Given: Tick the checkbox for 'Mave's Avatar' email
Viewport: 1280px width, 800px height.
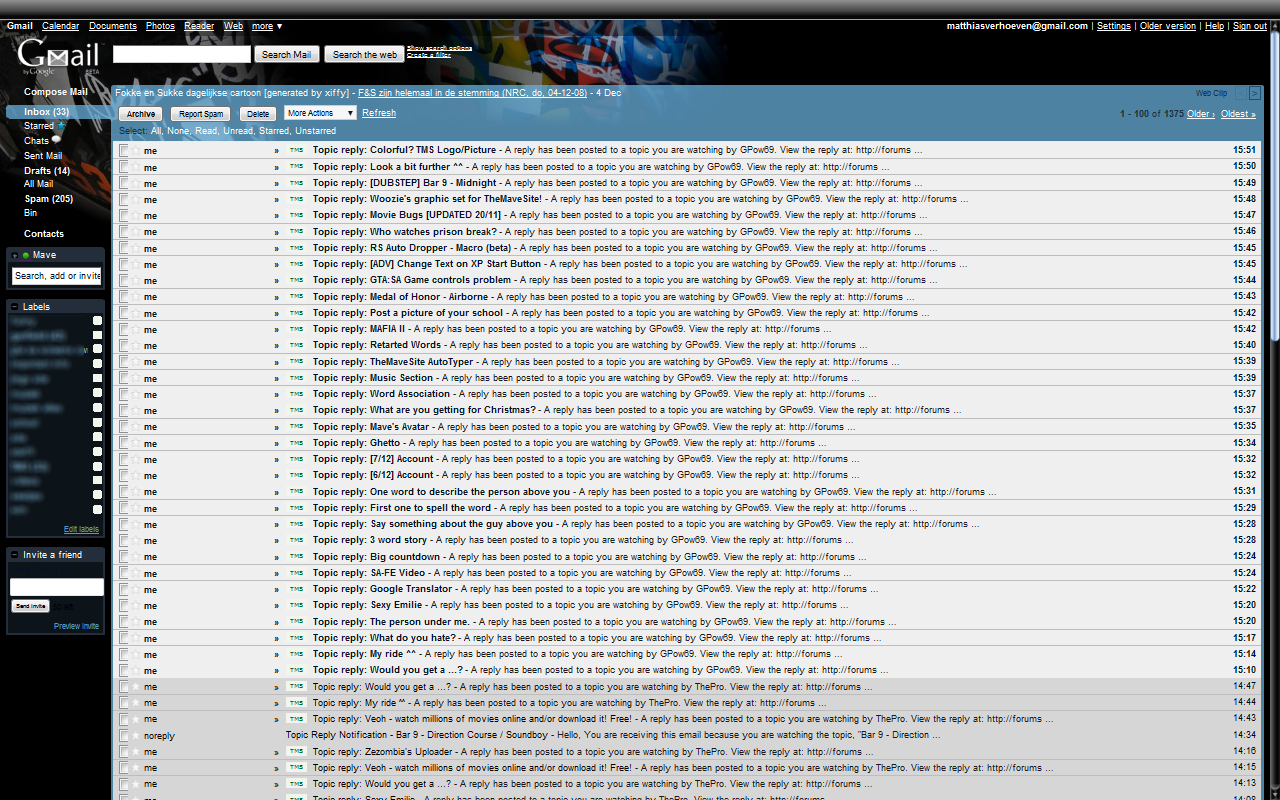Looking at the screenshot, I should 124,427.
